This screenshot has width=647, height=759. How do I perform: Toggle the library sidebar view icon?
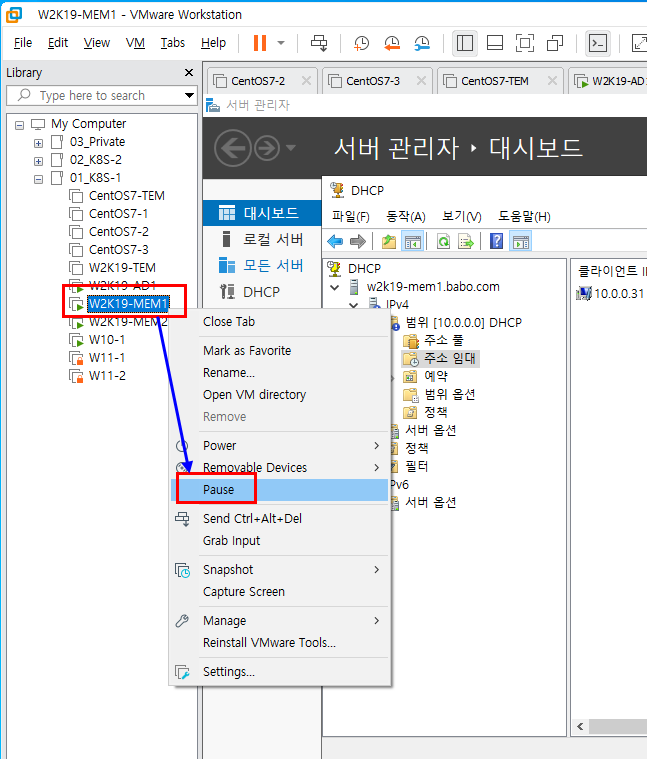click(465, 43)
